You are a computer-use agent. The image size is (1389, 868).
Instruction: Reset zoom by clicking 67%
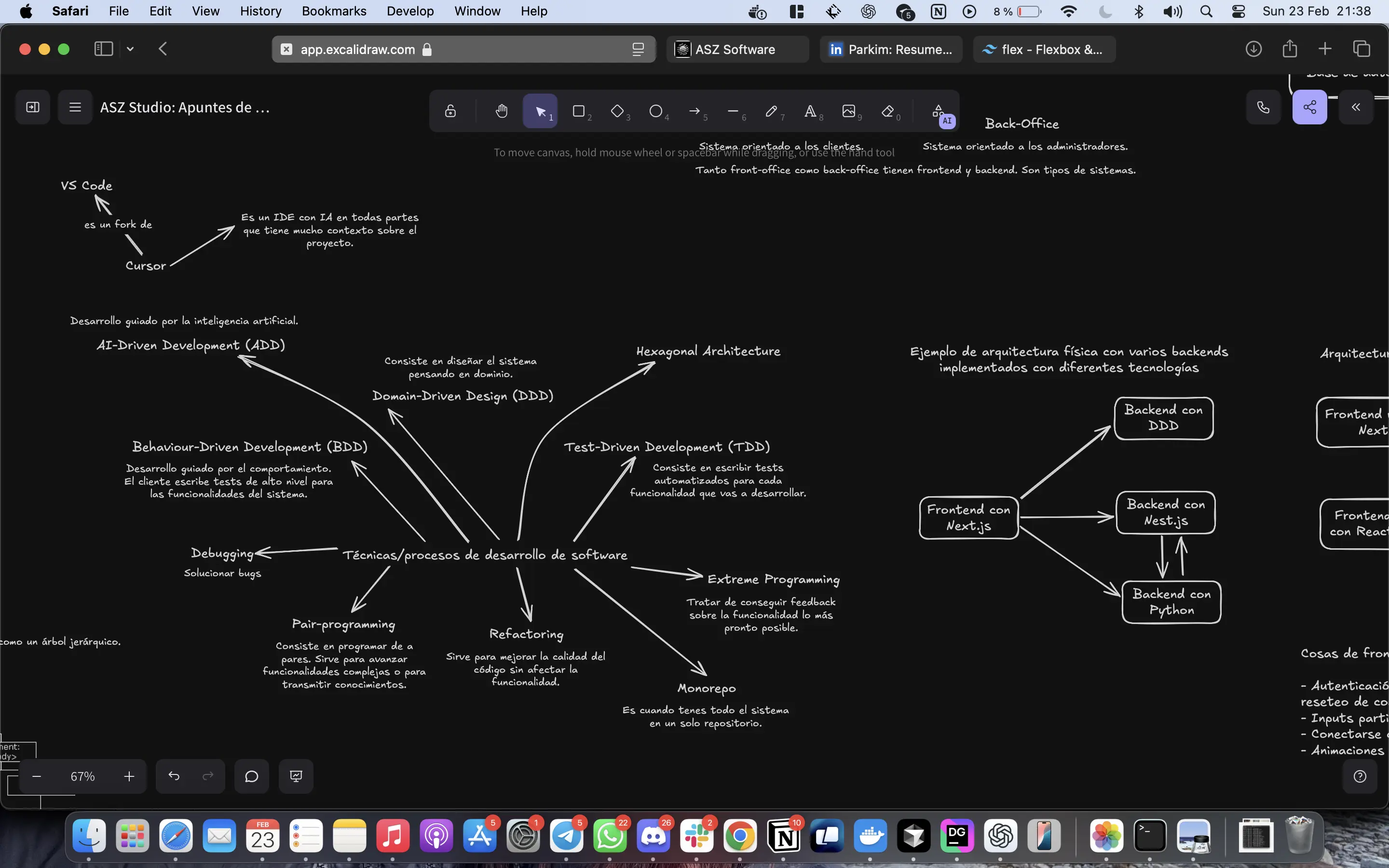pyautogui.click(x=82, y=776)
